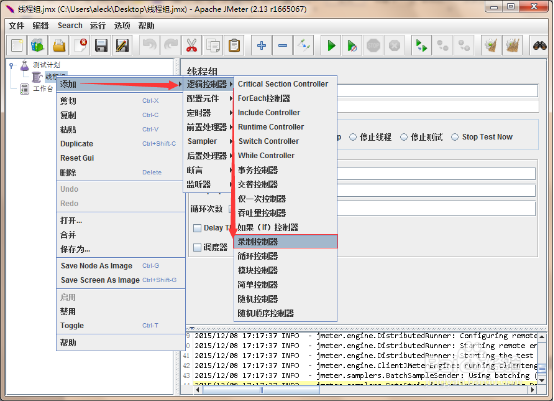Click Start no pauses icon
The width and height of the screenshot is (554, 401).
click(x=352, y=46)
